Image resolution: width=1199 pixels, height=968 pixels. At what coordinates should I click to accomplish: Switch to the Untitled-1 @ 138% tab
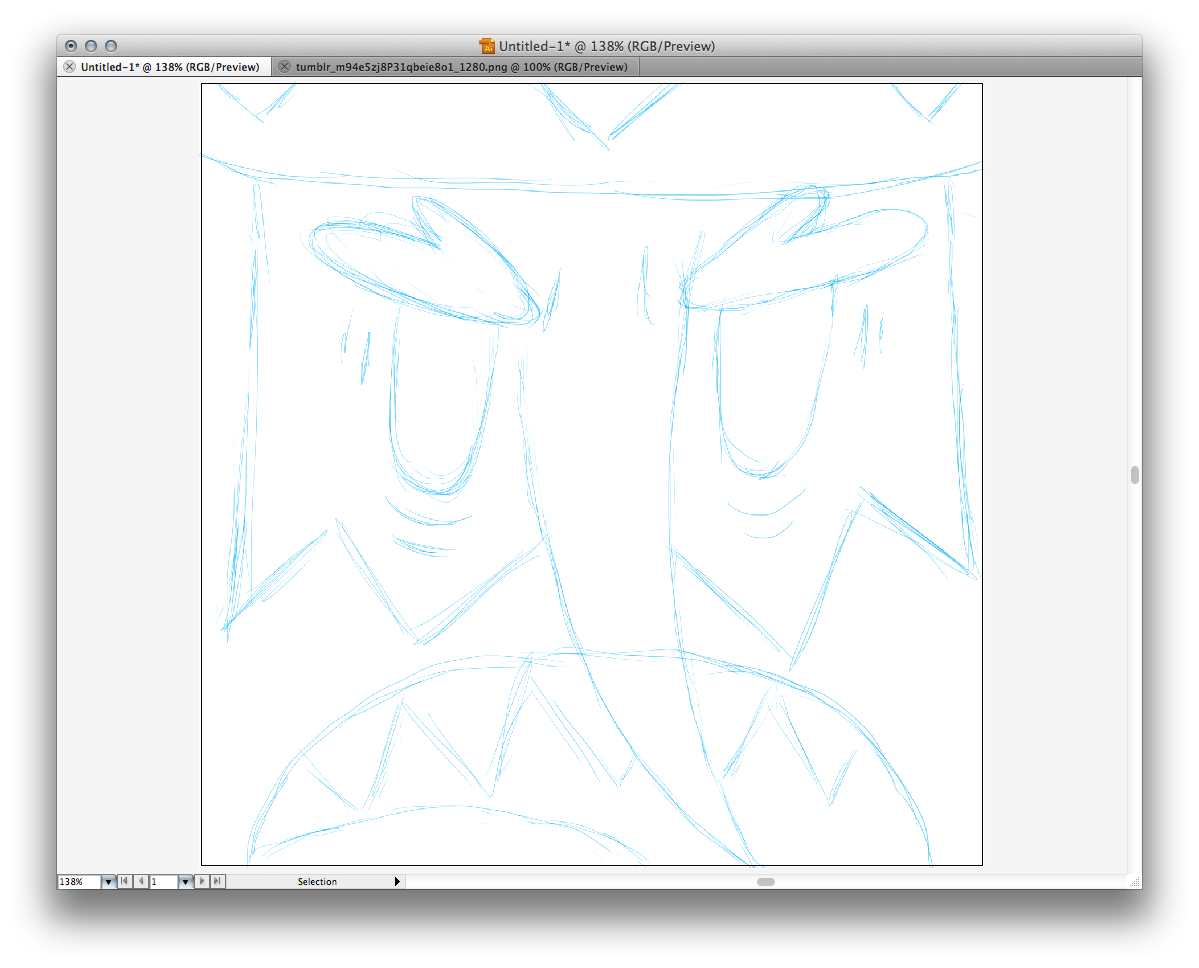[x=169, y=67]
